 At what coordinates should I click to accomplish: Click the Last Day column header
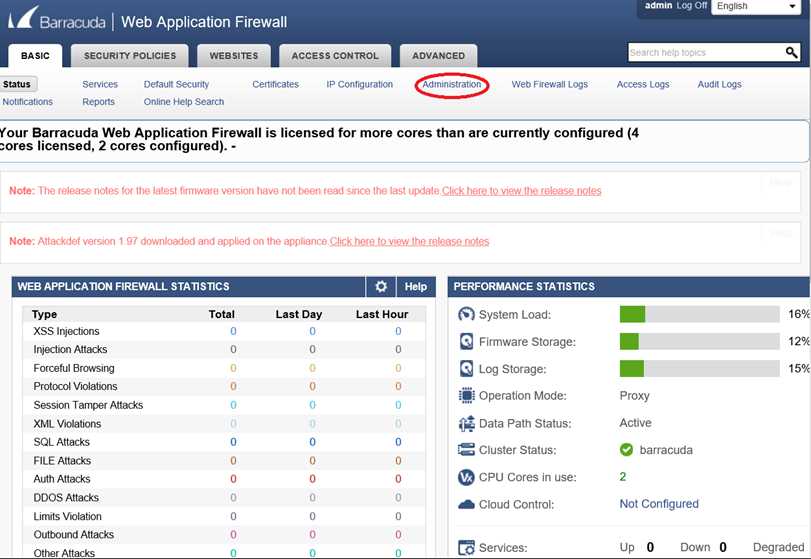click(x=298, y=314)
